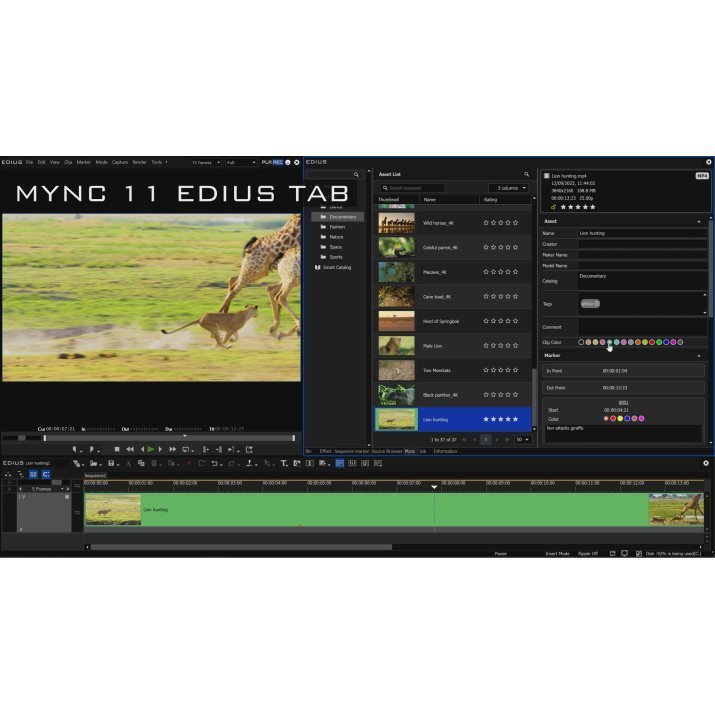Open the Full dropdown in the player header
Screen dimensions: 715x715
point(241,162)
